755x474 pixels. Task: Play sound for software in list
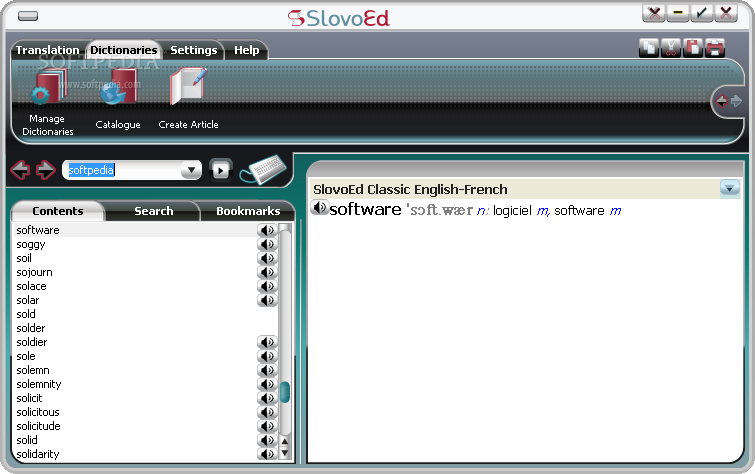[x=267, y=230]
